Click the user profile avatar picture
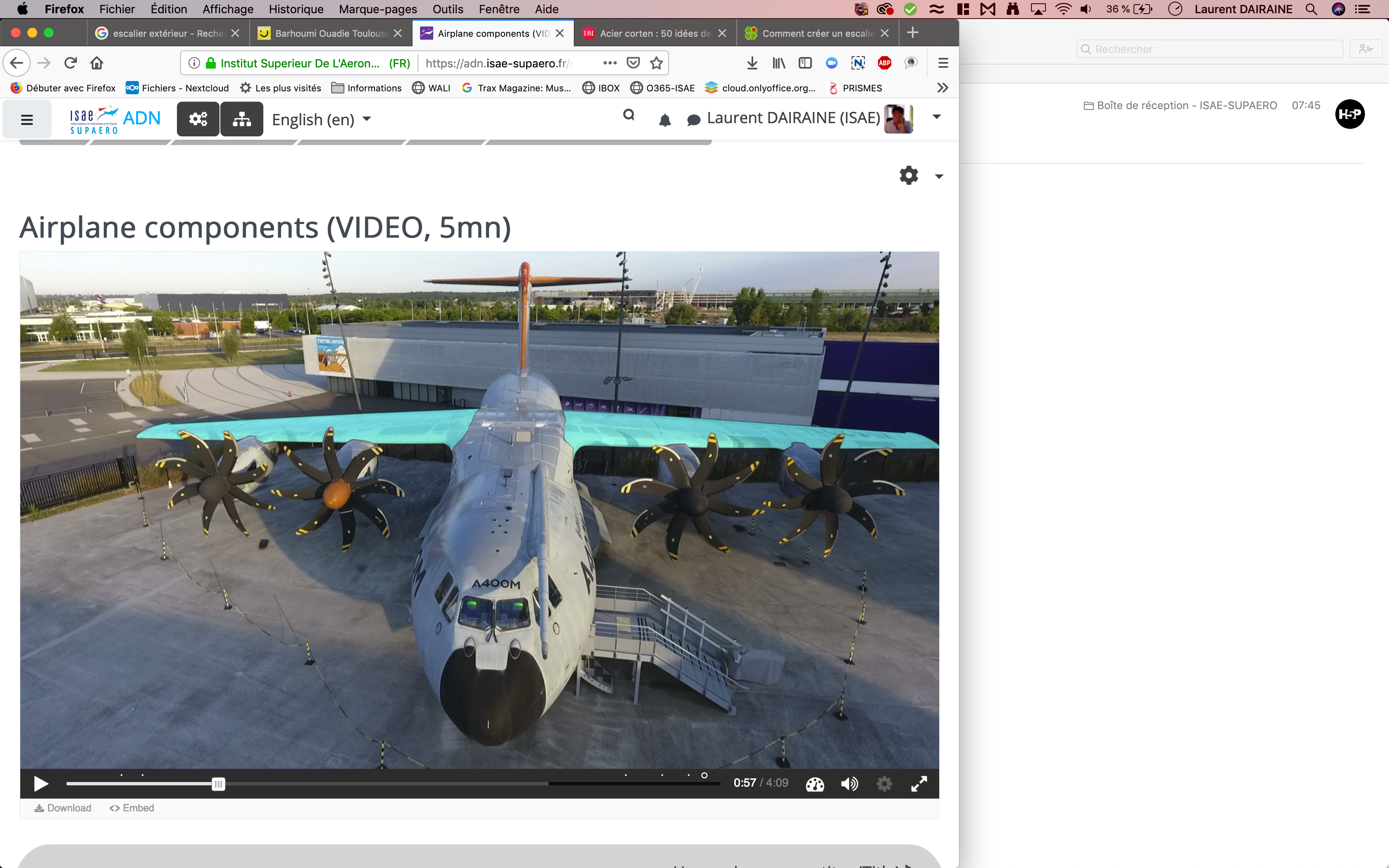The image size is (1389, 868). click(x=898, y=119)
